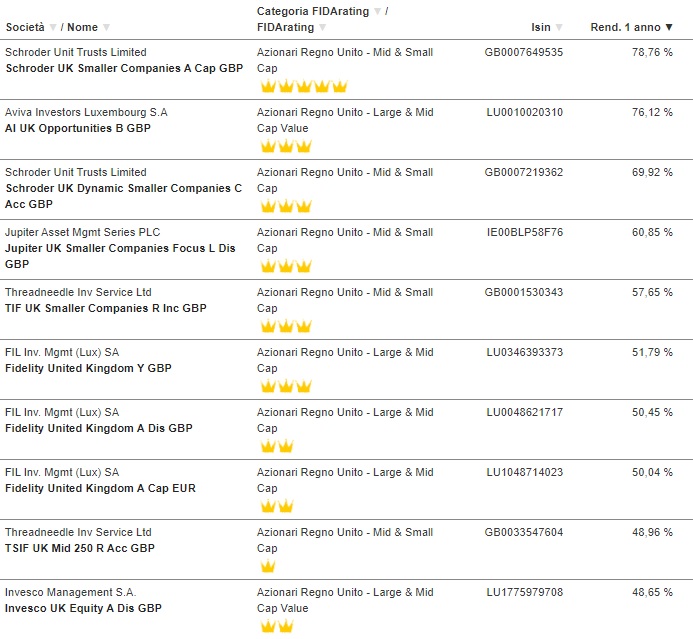Screen dimensions: 693x639
Task: Select ISIN GB0007219362
Action: point(524,172)
